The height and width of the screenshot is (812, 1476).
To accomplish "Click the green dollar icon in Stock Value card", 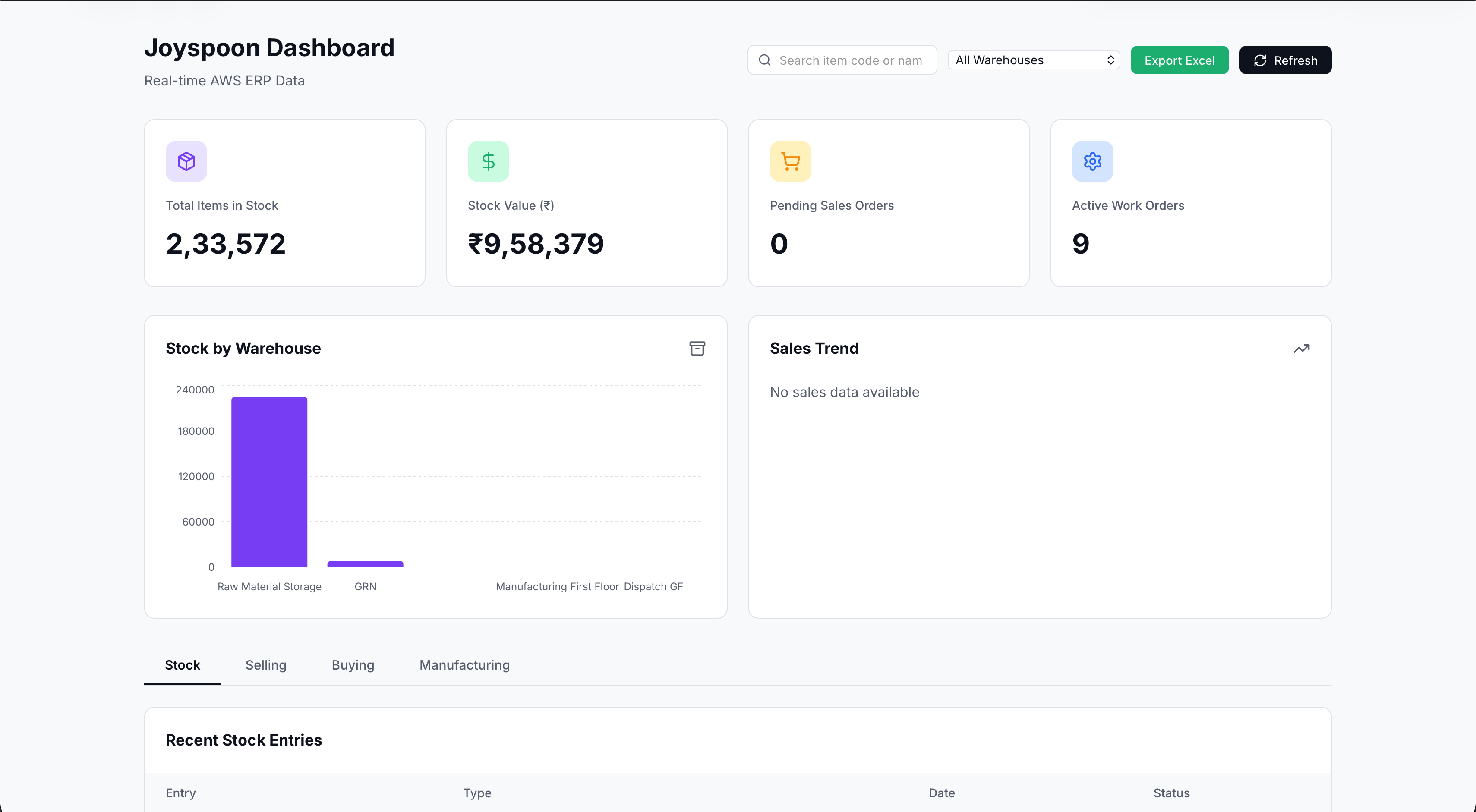I will pyautogui.click(x=488, y=161).
